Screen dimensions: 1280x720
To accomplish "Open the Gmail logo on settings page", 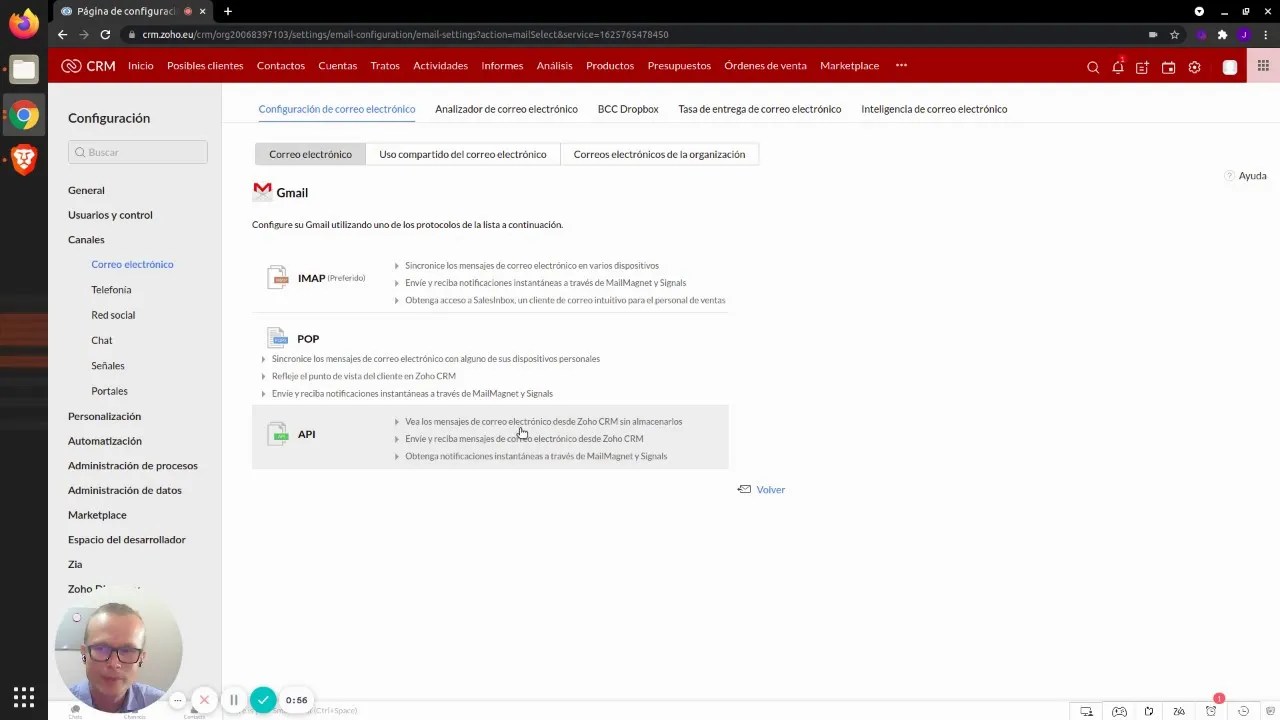I will pyautogui.click(x=262, y=191).
